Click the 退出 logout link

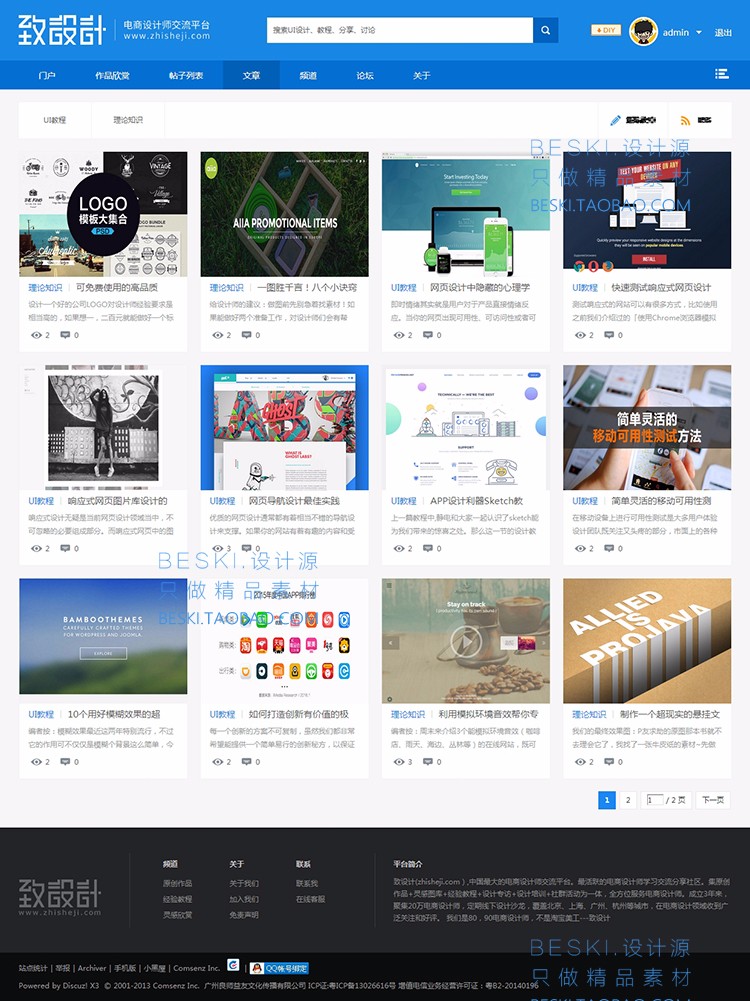(723, 33)
